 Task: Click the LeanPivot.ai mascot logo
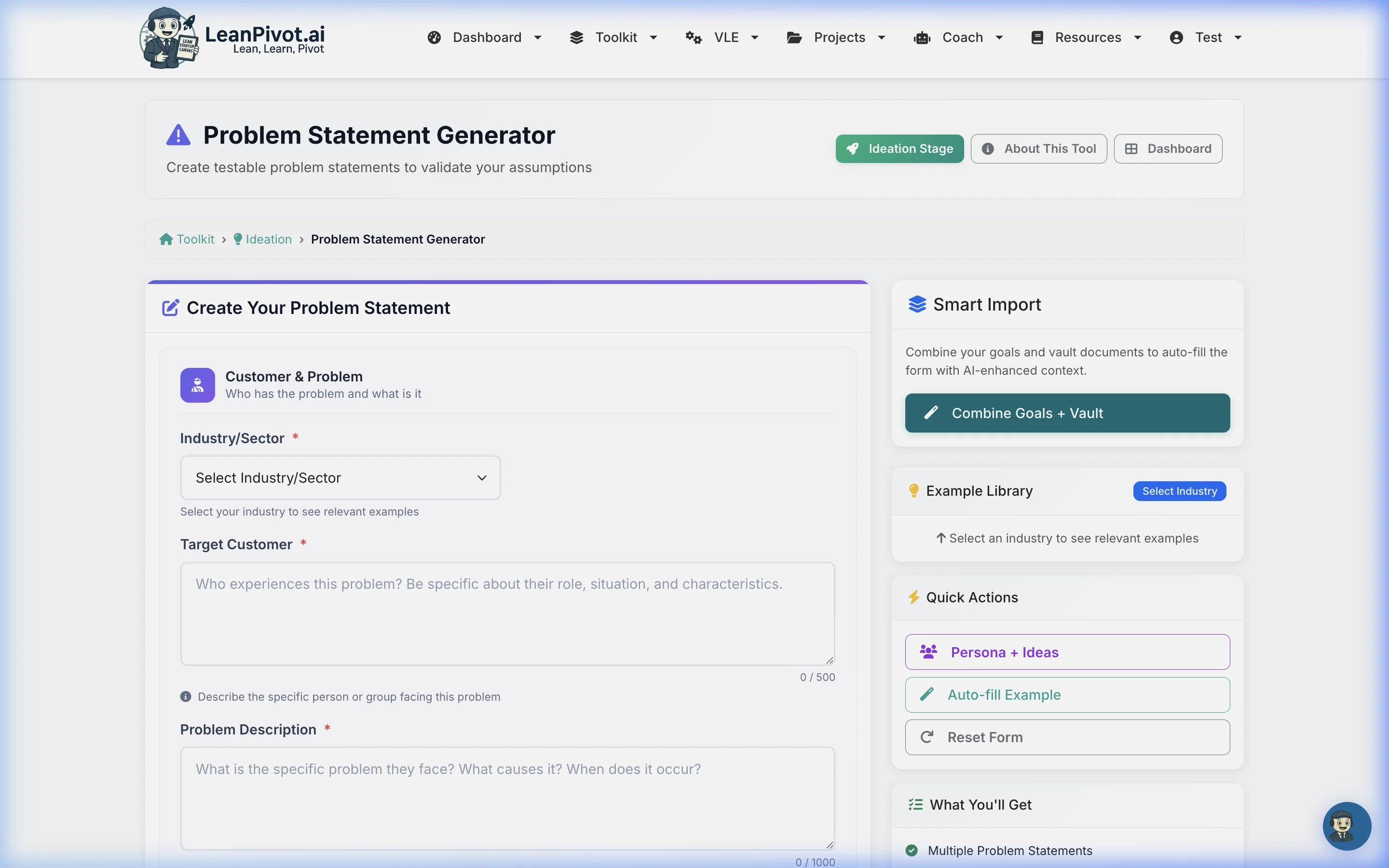tap(169, 38)
